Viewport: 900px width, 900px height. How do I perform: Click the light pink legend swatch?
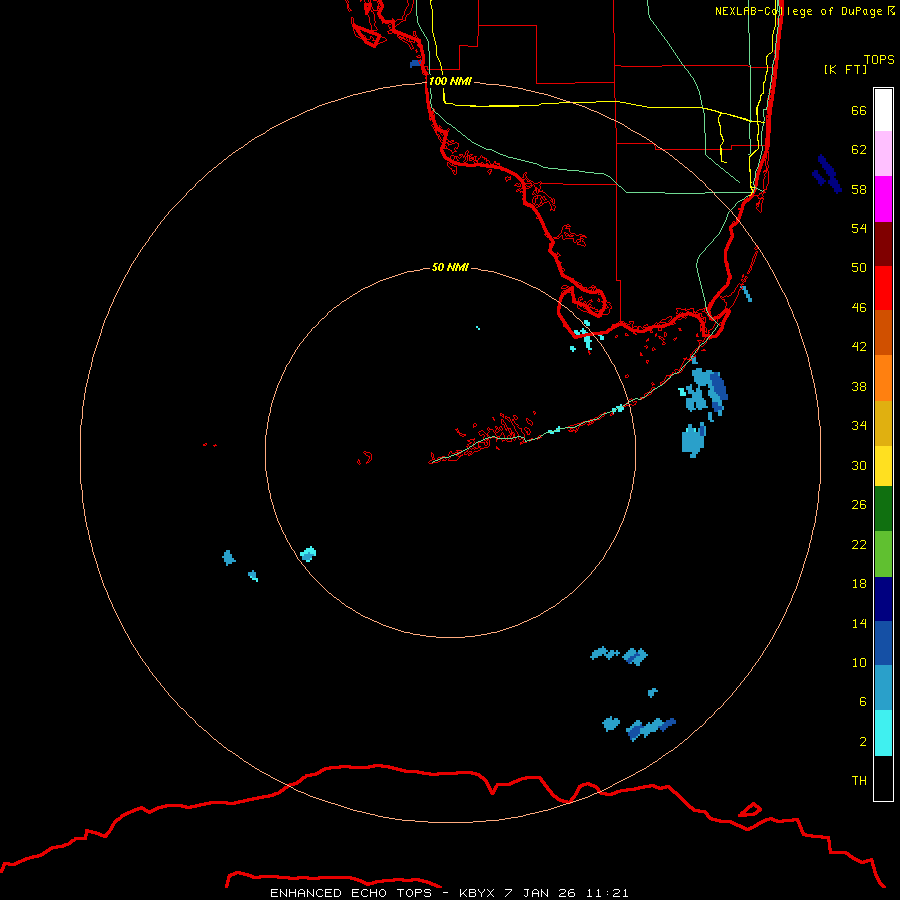(883, 154)
